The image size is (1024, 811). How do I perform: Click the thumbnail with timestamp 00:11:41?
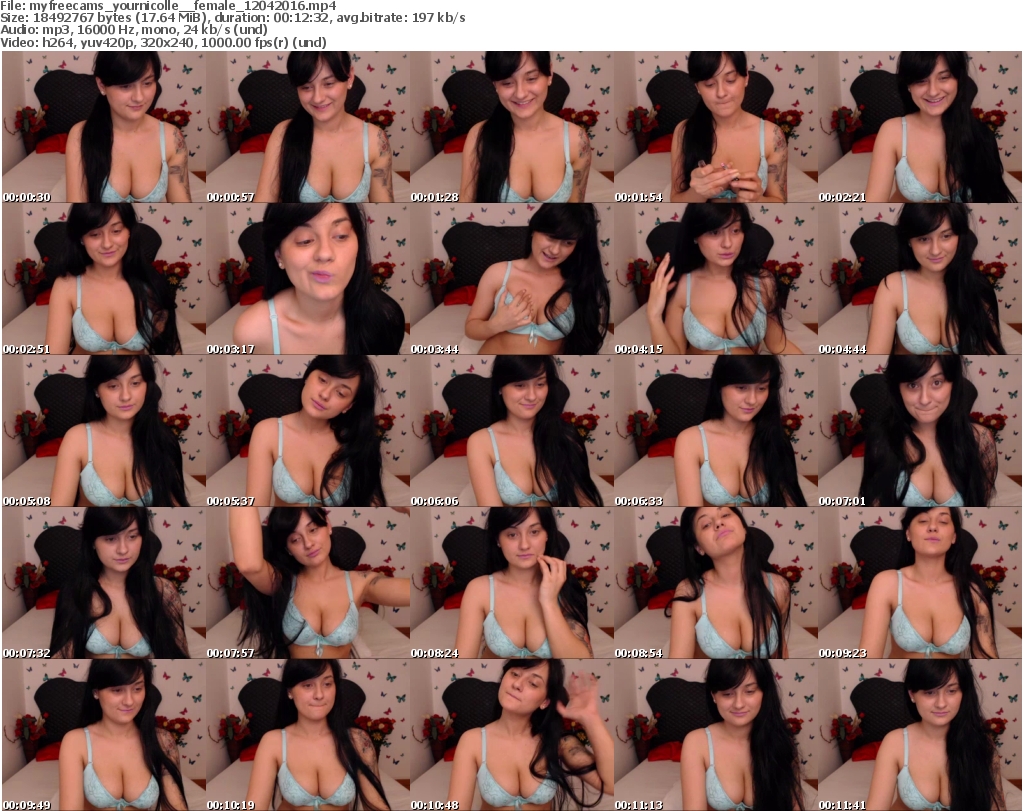(x=920, y=735)
